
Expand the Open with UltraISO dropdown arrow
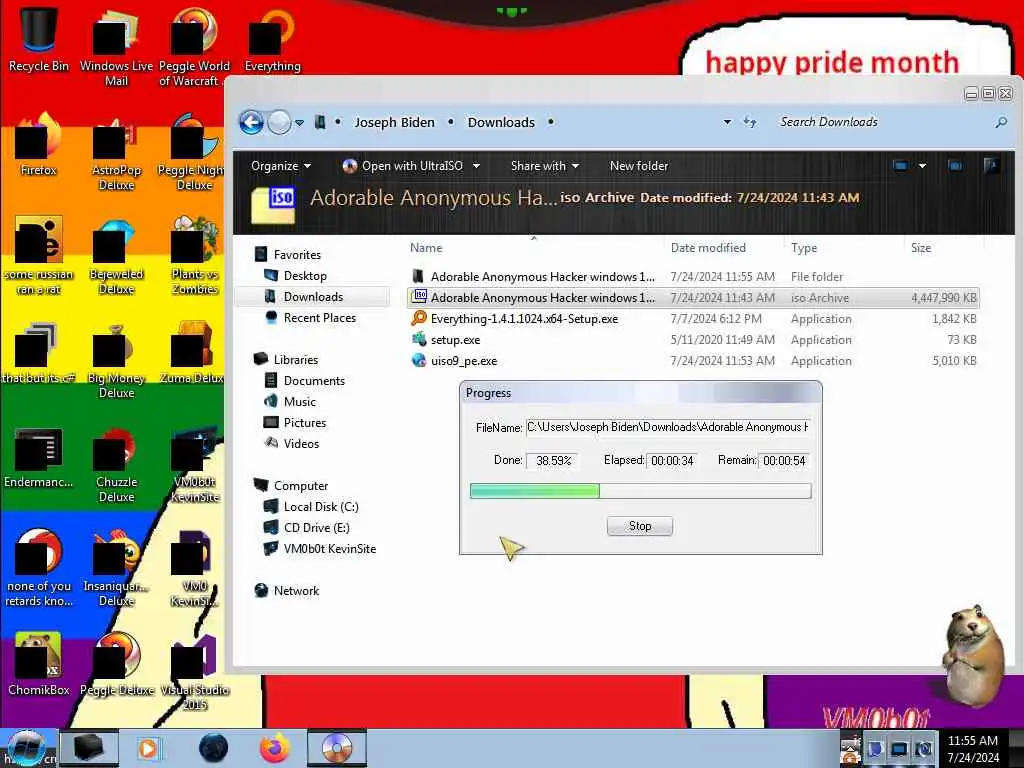[x=477, y=166]
